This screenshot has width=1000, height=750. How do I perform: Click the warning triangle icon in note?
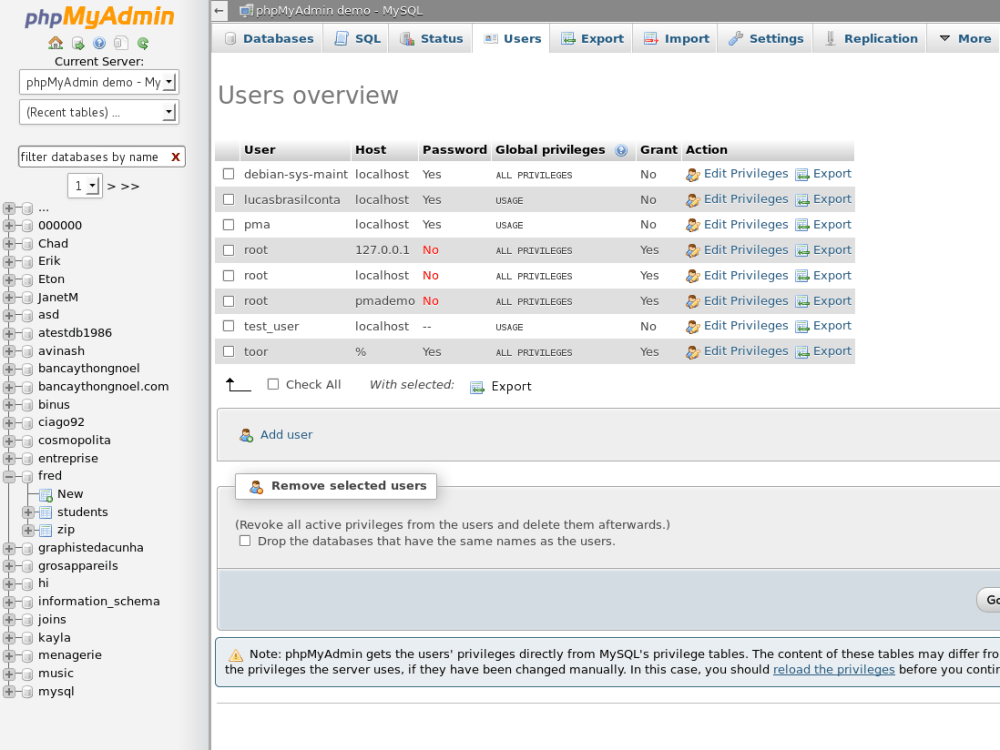235,655
